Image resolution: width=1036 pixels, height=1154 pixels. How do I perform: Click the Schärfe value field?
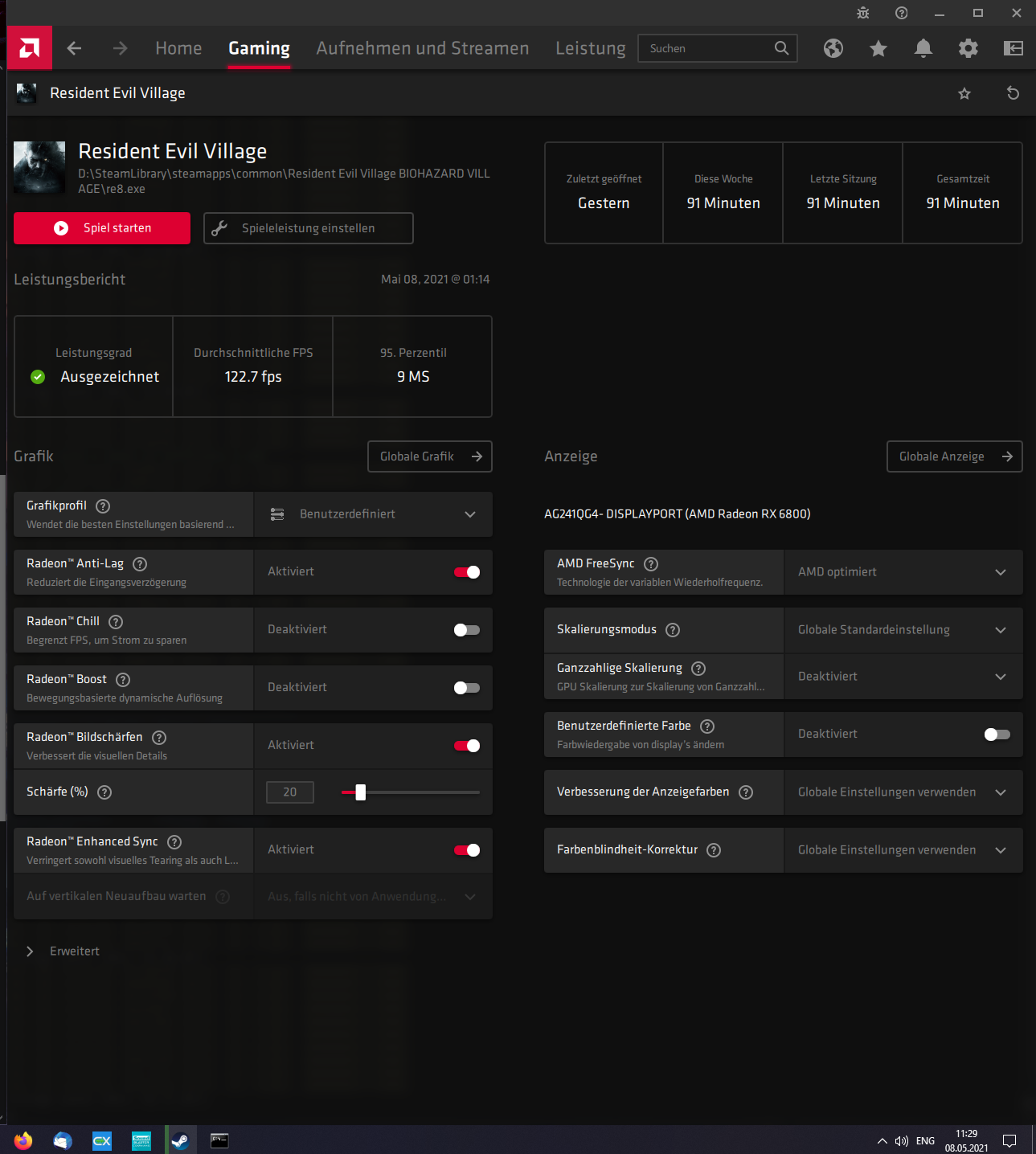290,792
